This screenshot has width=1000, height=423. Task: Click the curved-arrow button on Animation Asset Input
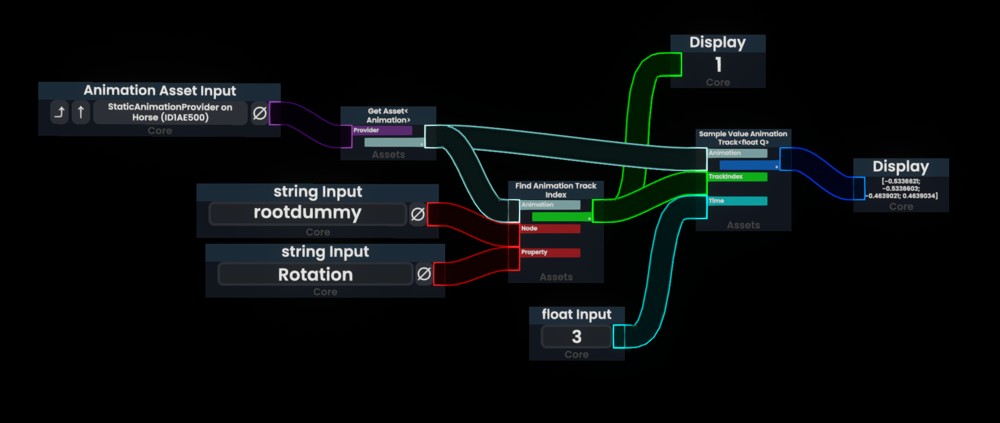[x=59, y=114]
